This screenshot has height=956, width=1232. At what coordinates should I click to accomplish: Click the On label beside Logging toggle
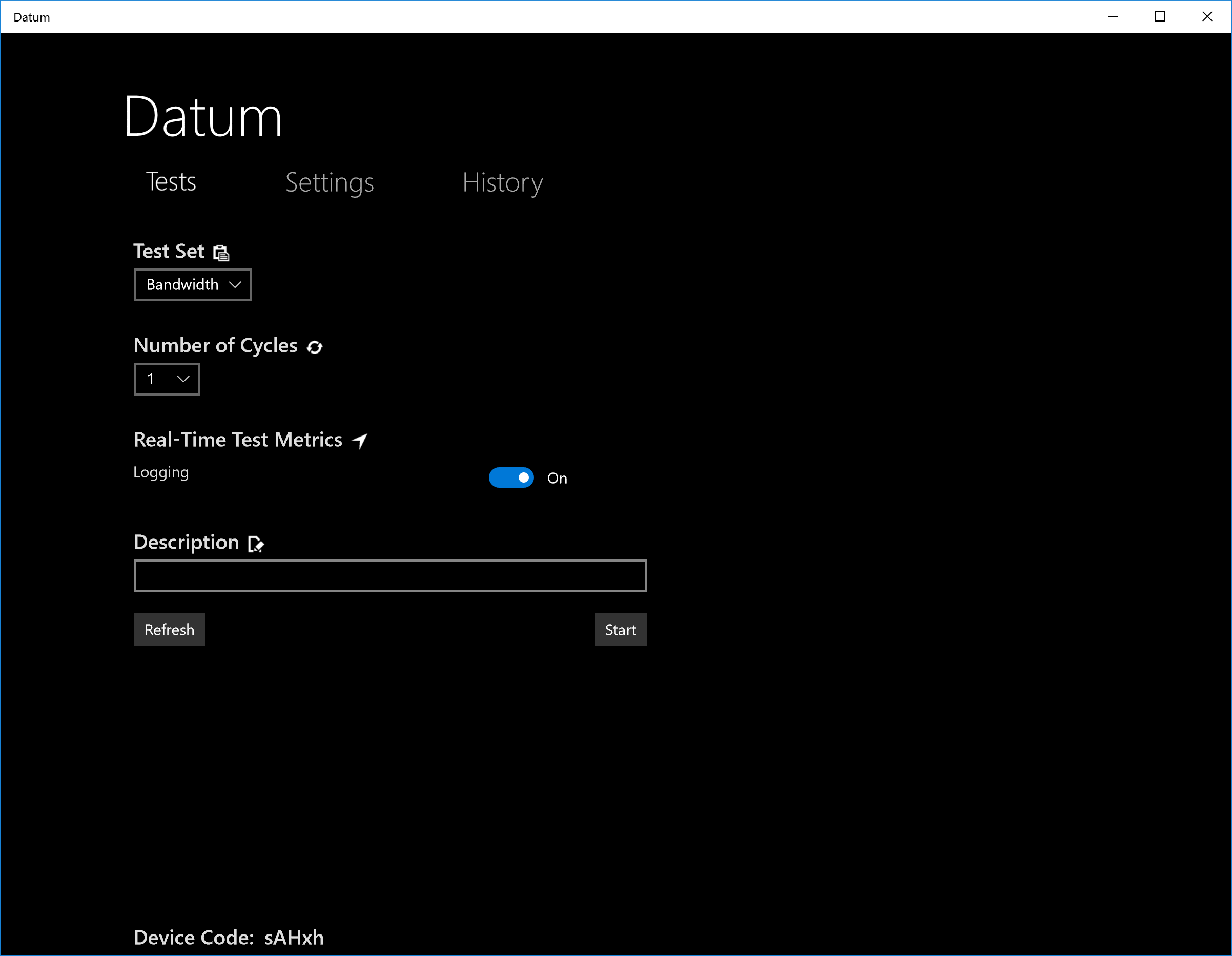click(x=557, y=479)
